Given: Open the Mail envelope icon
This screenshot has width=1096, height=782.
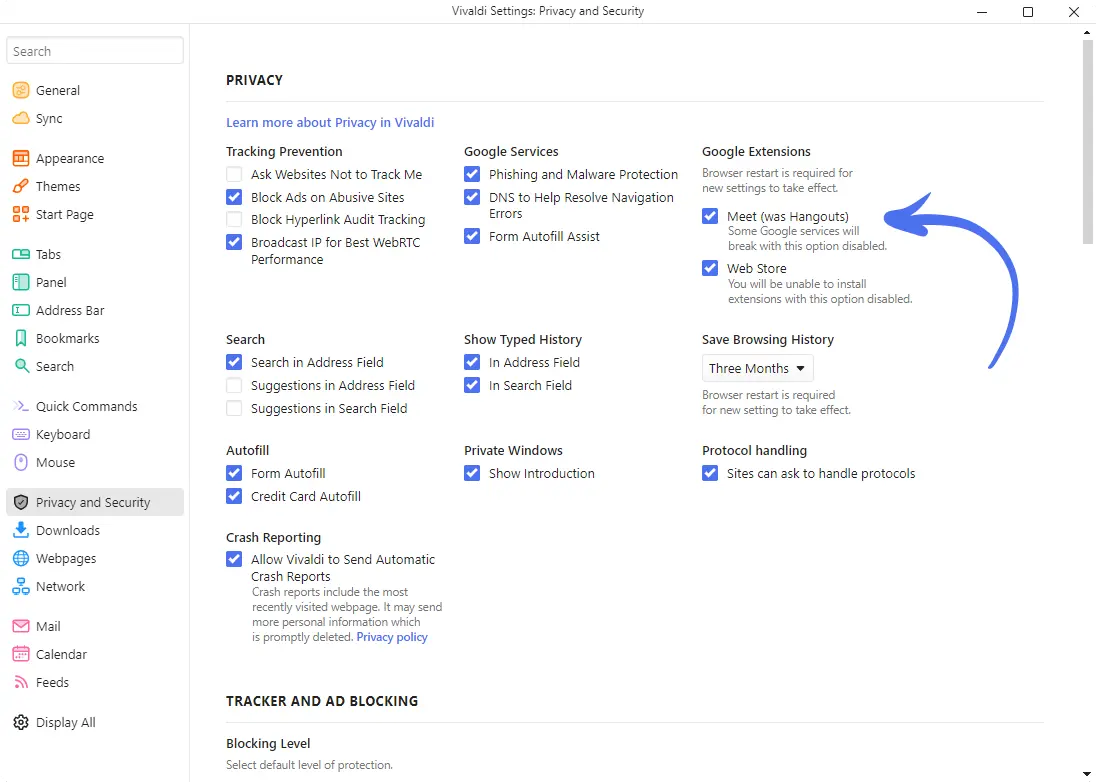Looking at the screenshot, I should [20, 626].
